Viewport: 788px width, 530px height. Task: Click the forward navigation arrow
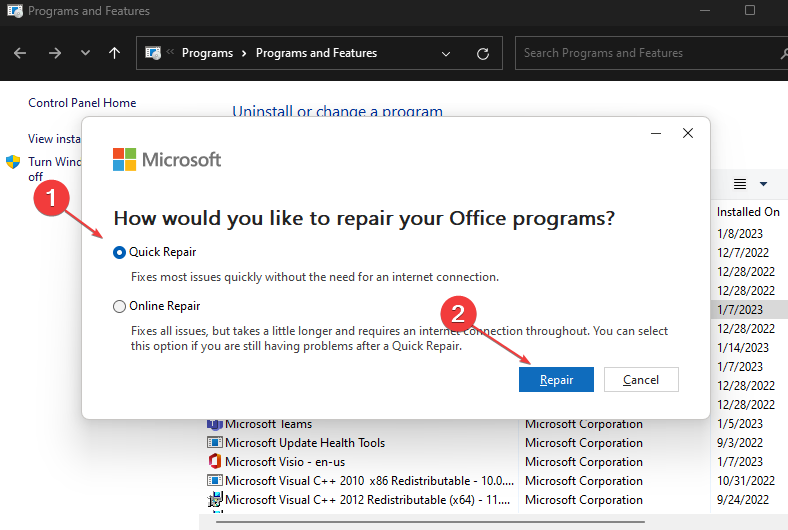tap(54, 53)
